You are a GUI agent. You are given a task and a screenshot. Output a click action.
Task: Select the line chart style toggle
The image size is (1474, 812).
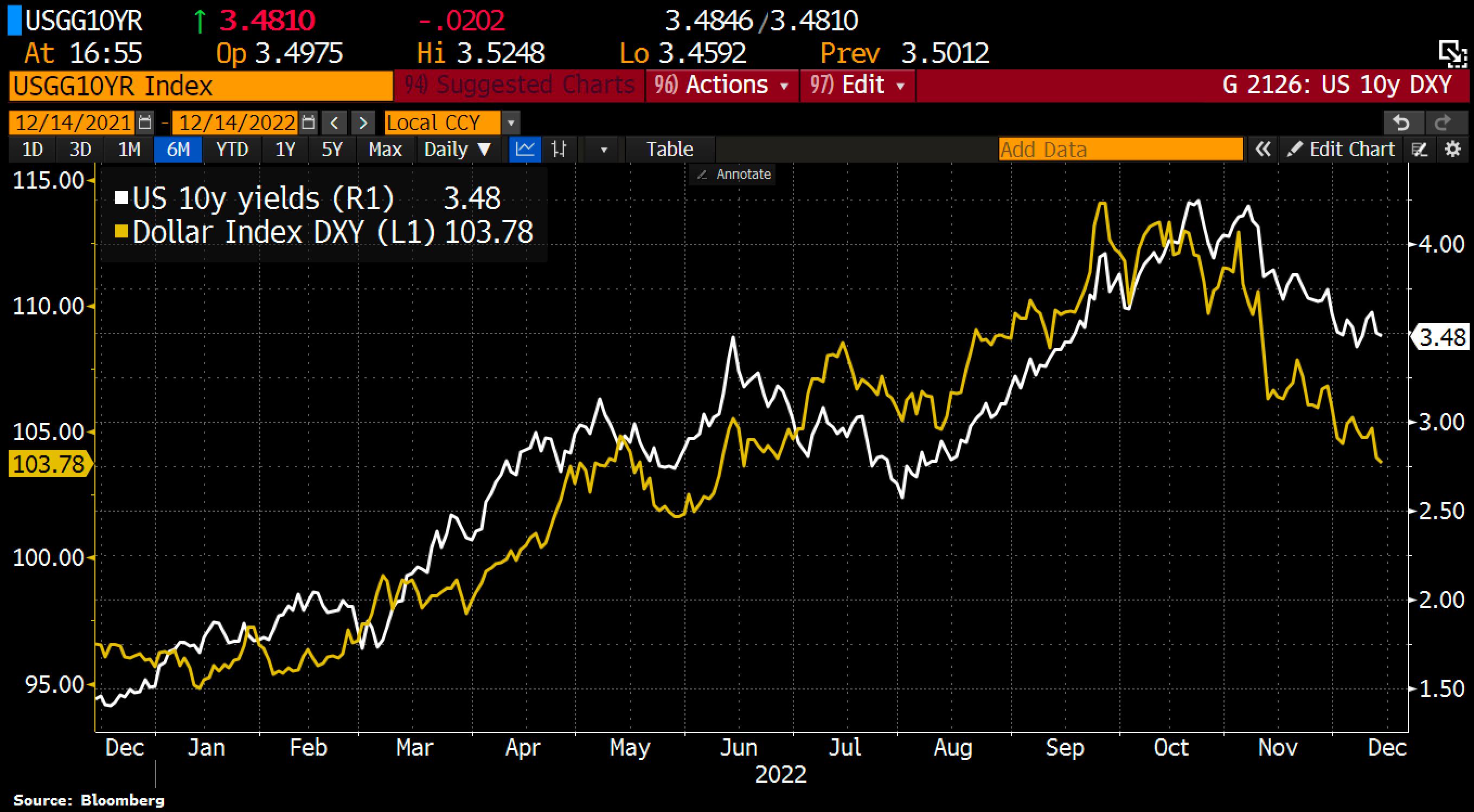525,149
